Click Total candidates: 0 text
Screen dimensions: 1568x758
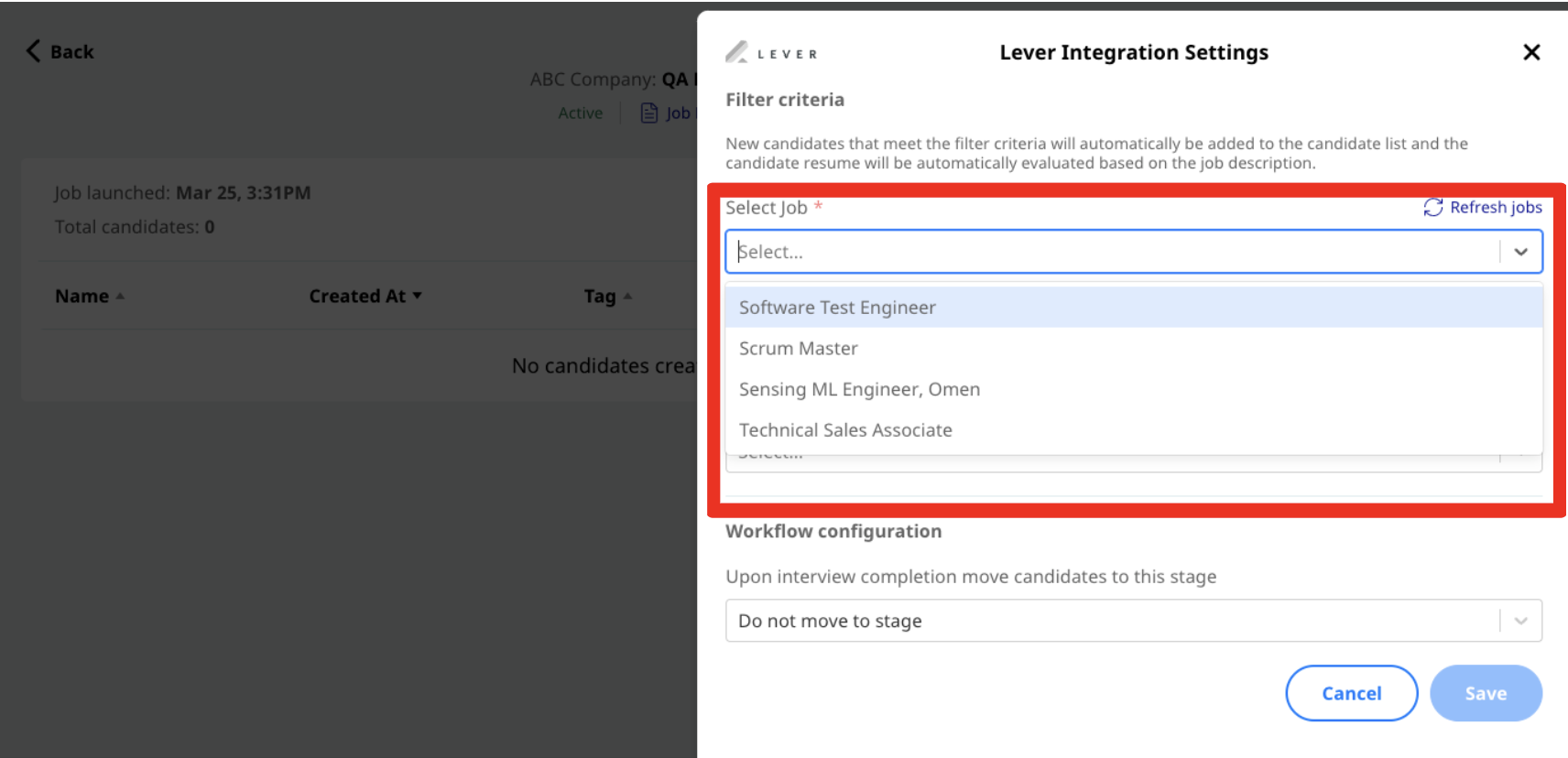135,227
